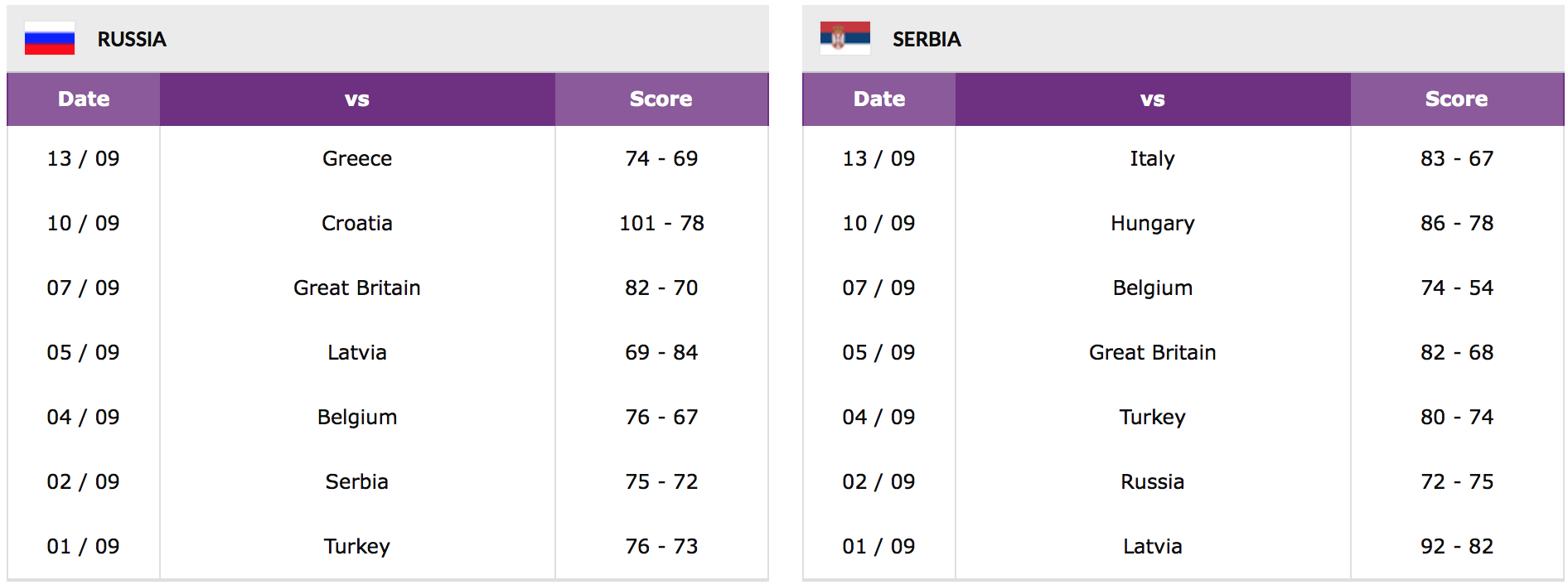Click Turkey in Serbia's match list

[x=1153, y=418]
